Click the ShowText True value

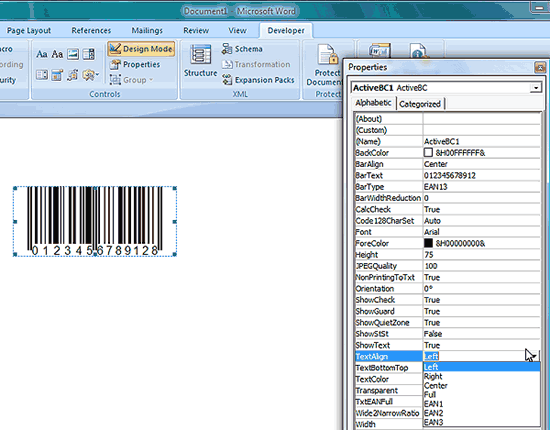click(482, 345)
